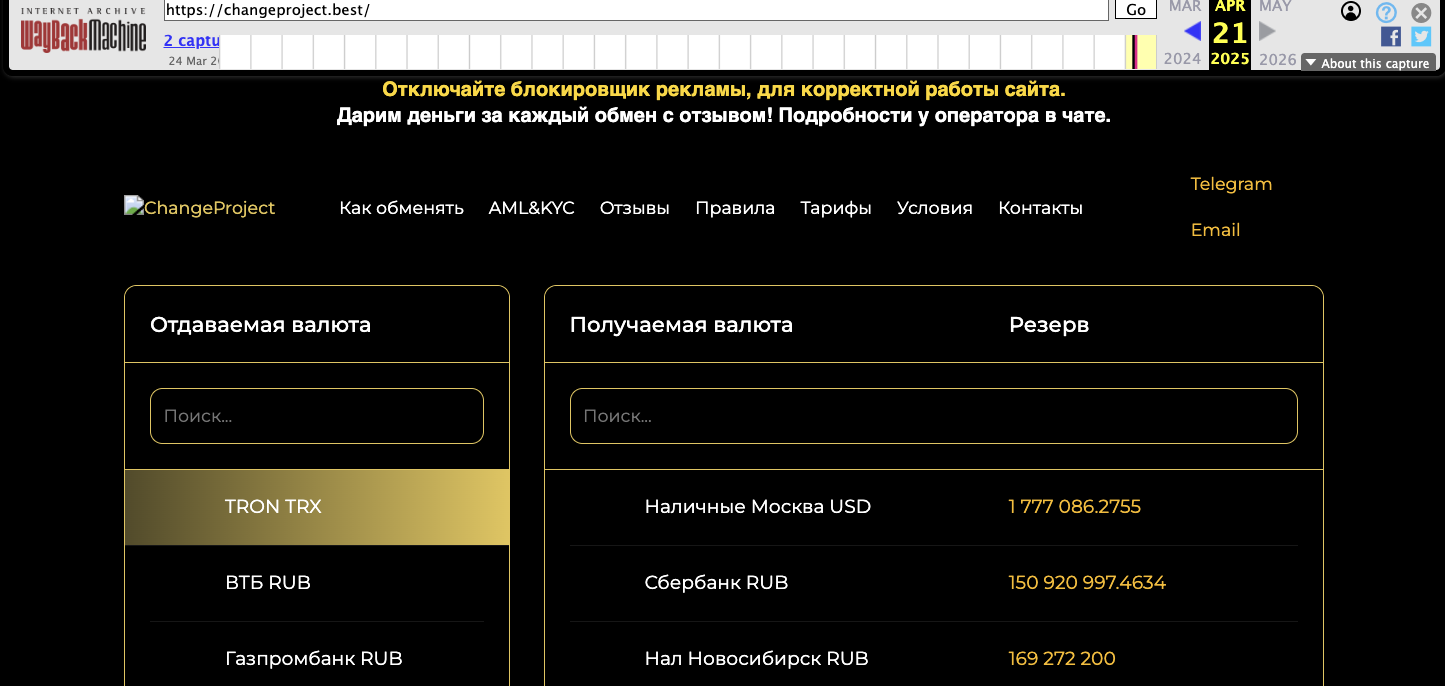Click reserve value 150 920 997.4634
This screenshot has width=1445, height=686.
point(1087,583)
